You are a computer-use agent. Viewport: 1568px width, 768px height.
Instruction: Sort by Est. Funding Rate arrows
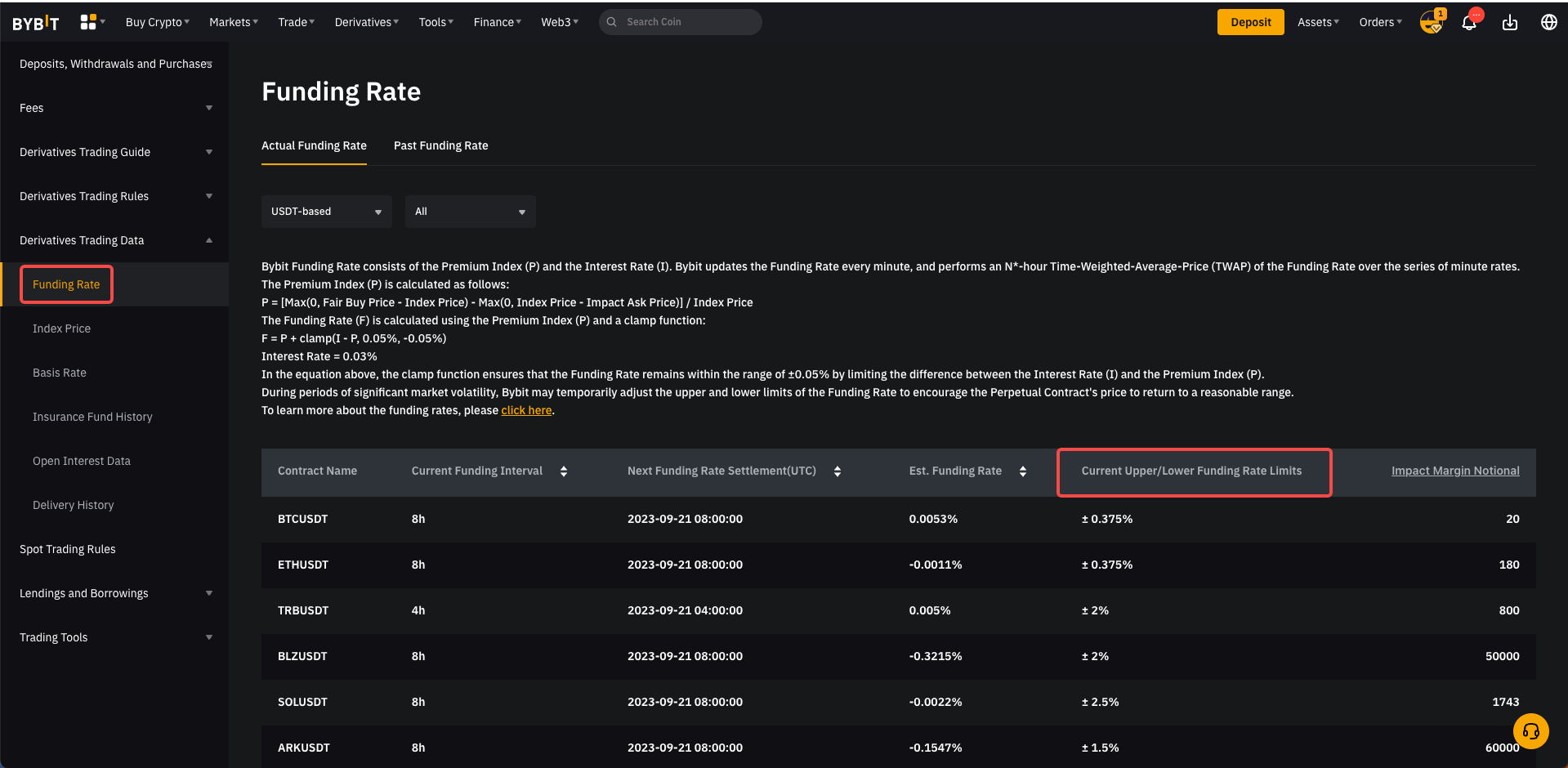point(1023,471)
